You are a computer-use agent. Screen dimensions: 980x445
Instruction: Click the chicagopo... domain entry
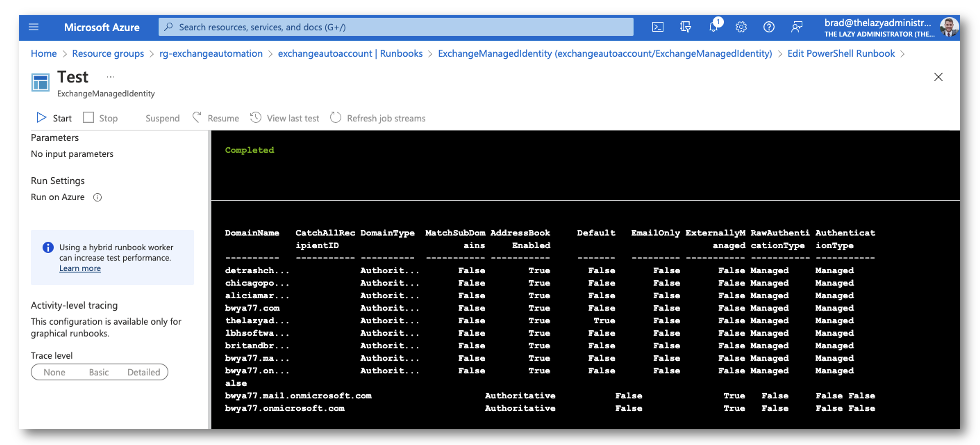pyautogui.click(x=258, y=283)
